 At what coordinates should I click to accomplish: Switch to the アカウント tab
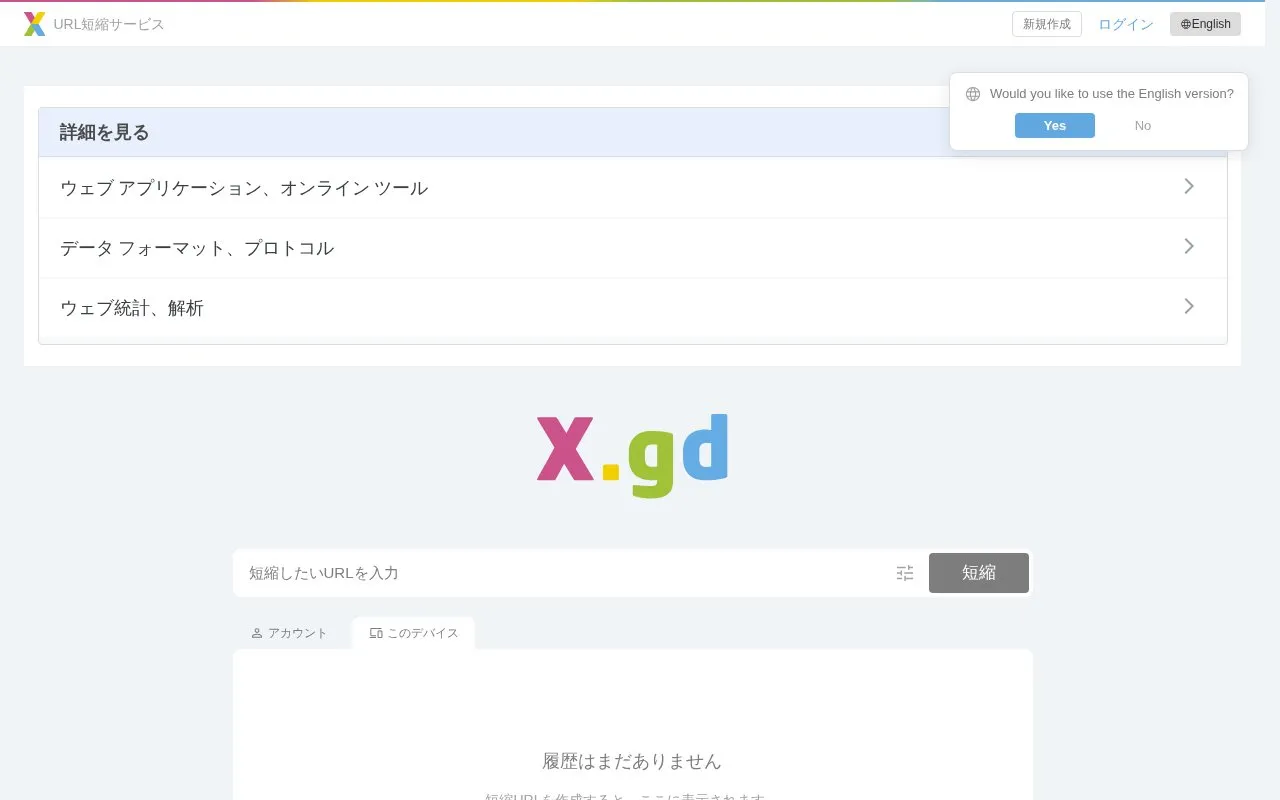[290, 633]
